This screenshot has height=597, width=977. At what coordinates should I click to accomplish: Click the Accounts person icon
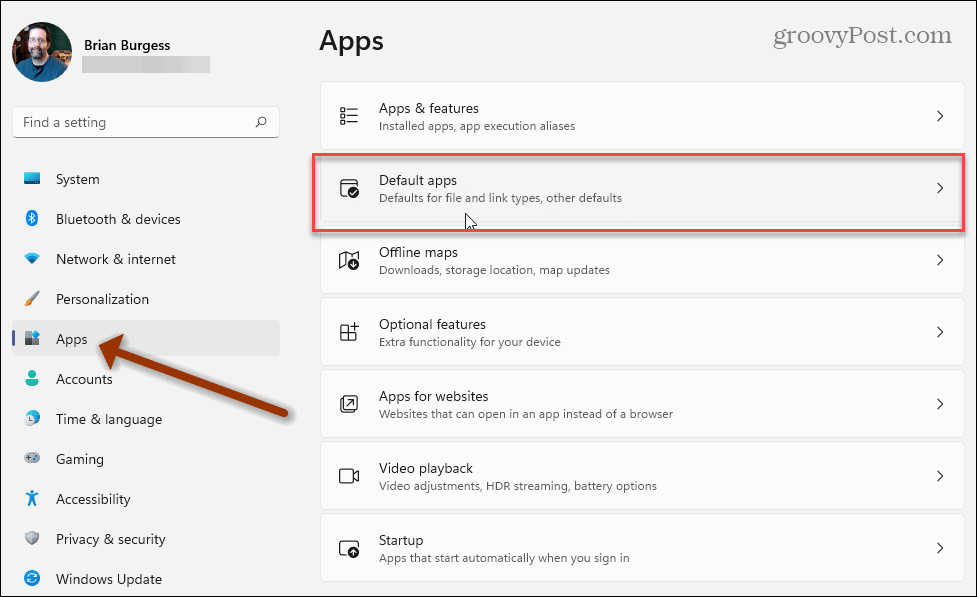32,378
